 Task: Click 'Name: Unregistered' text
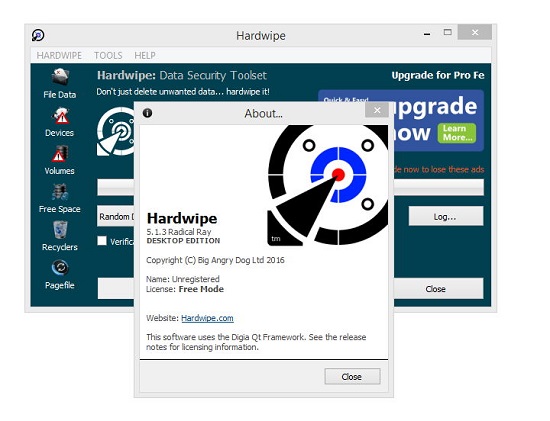click(183, 279)
